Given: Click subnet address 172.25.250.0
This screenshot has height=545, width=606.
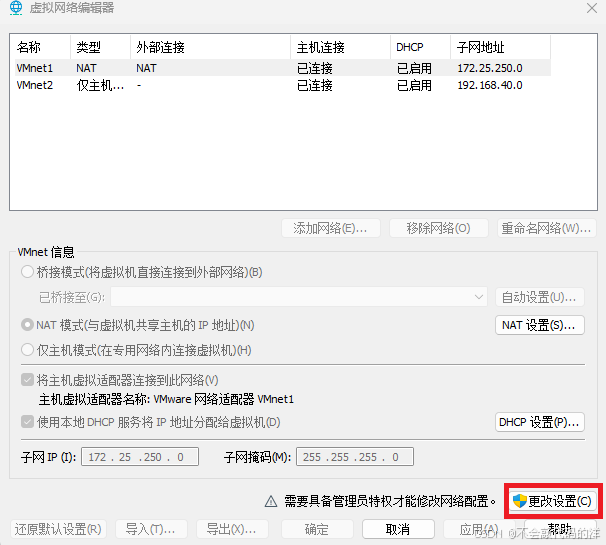Looking at the screenshot, I should tap(490, 68).
